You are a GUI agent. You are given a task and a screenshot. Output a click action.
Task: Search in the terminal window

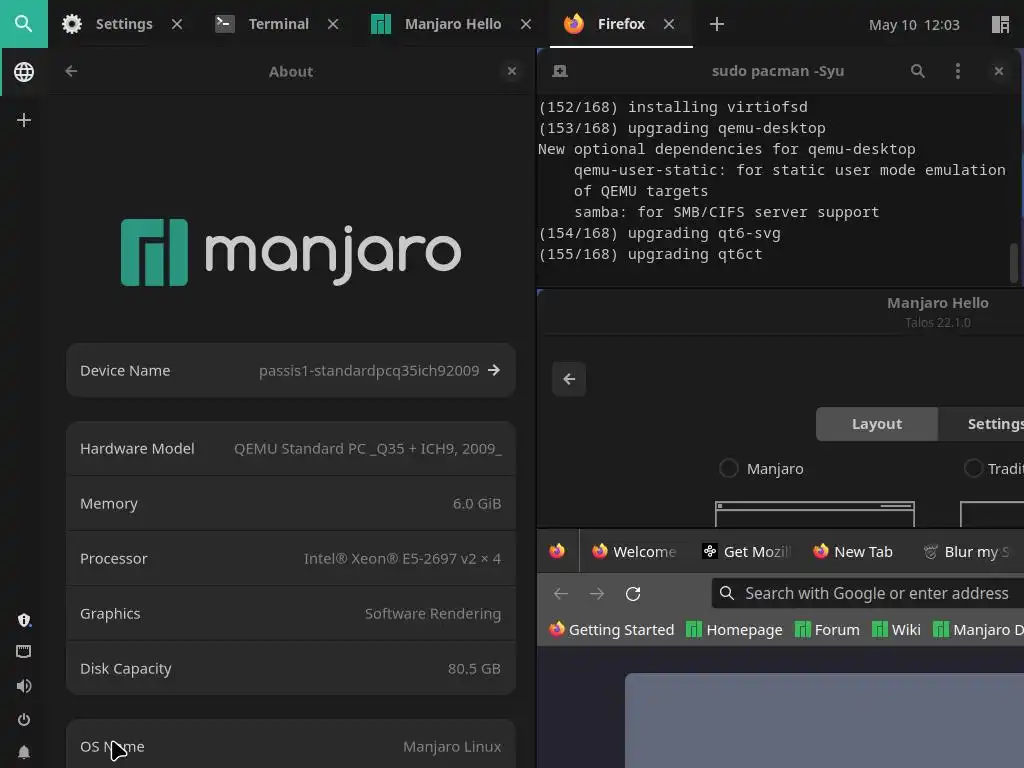(918, 71)
